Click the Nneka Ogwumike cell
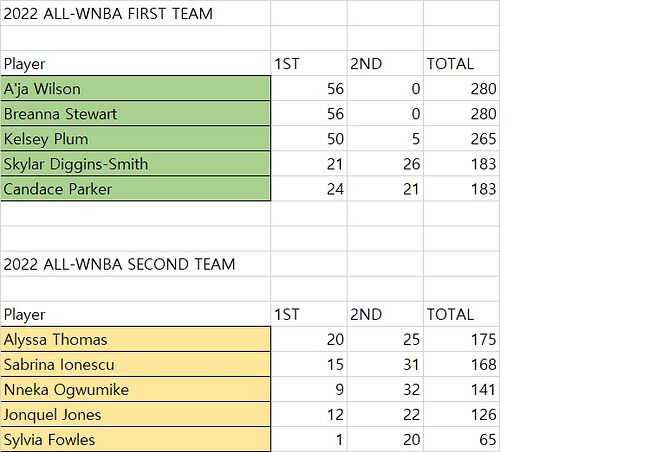Viewport: 650px width, 452px height. [x=135, y=390]
